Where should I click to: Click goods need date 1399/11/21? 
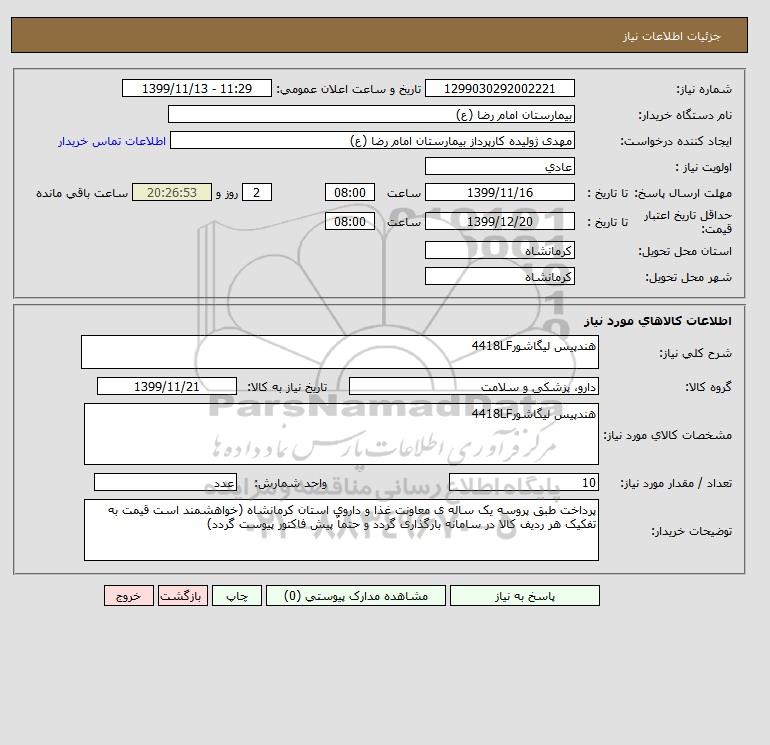[167, 386]
